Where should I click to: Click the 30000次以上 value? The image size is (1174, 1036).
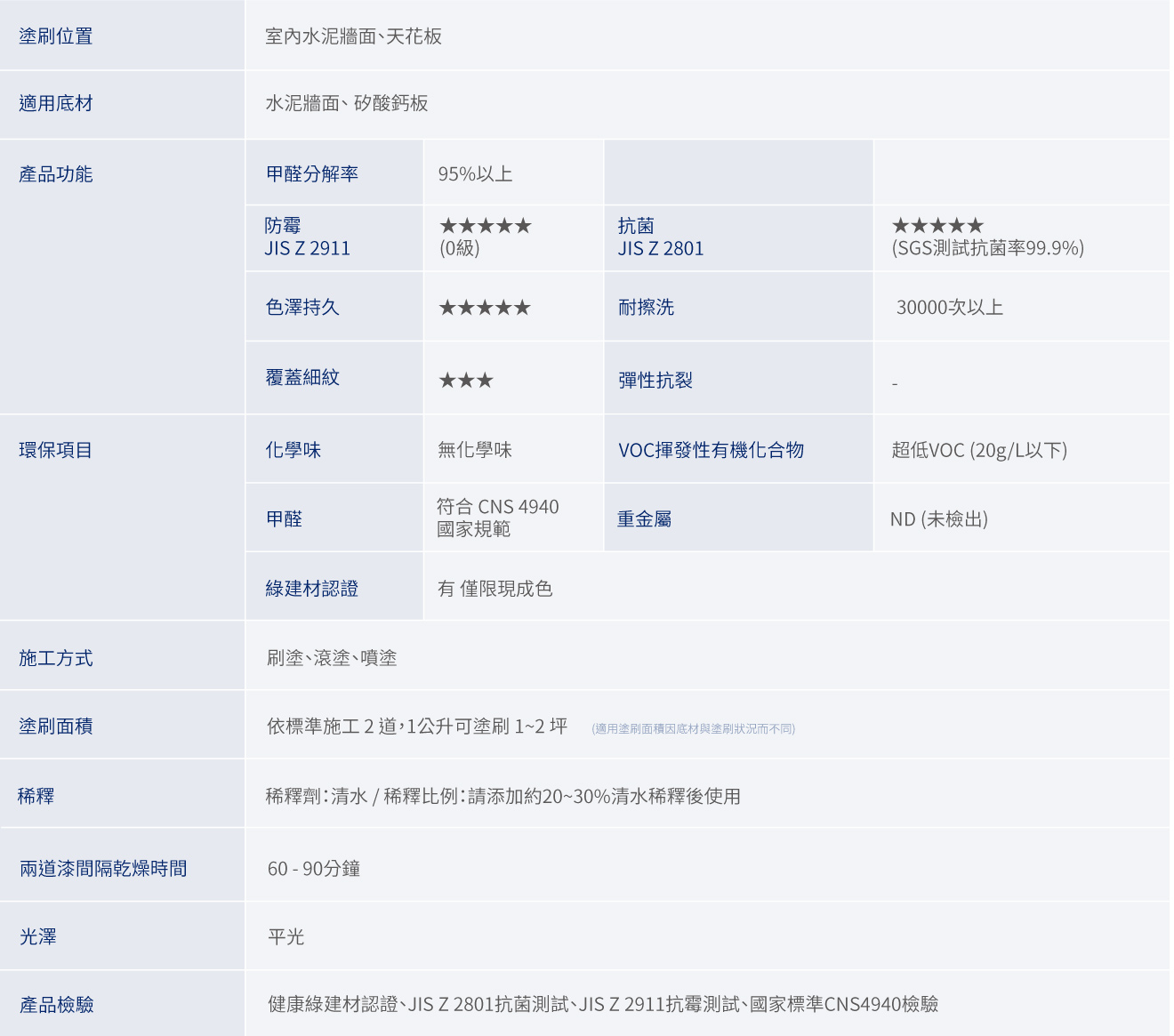tap(949, 308)
